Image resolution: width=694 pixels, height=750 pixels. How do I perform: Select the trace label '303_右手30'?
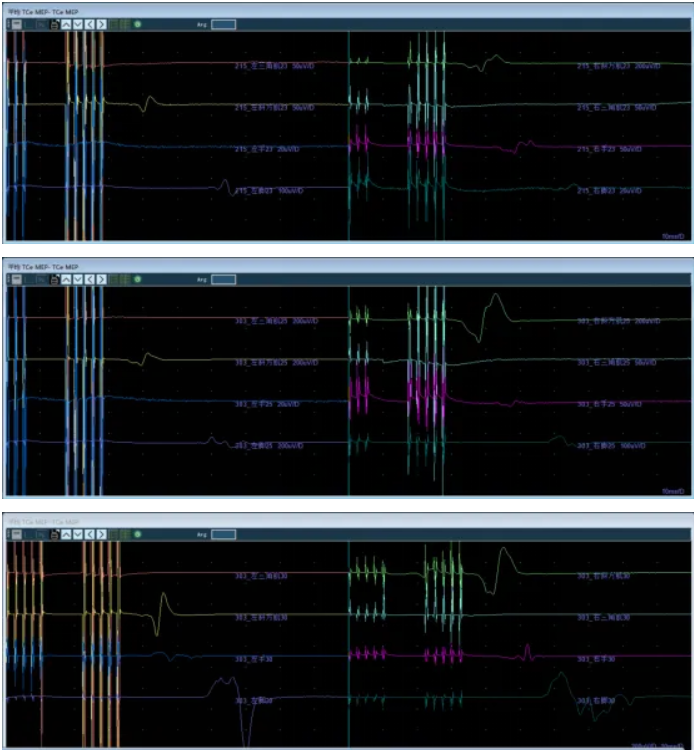click(x=596, y=659)
